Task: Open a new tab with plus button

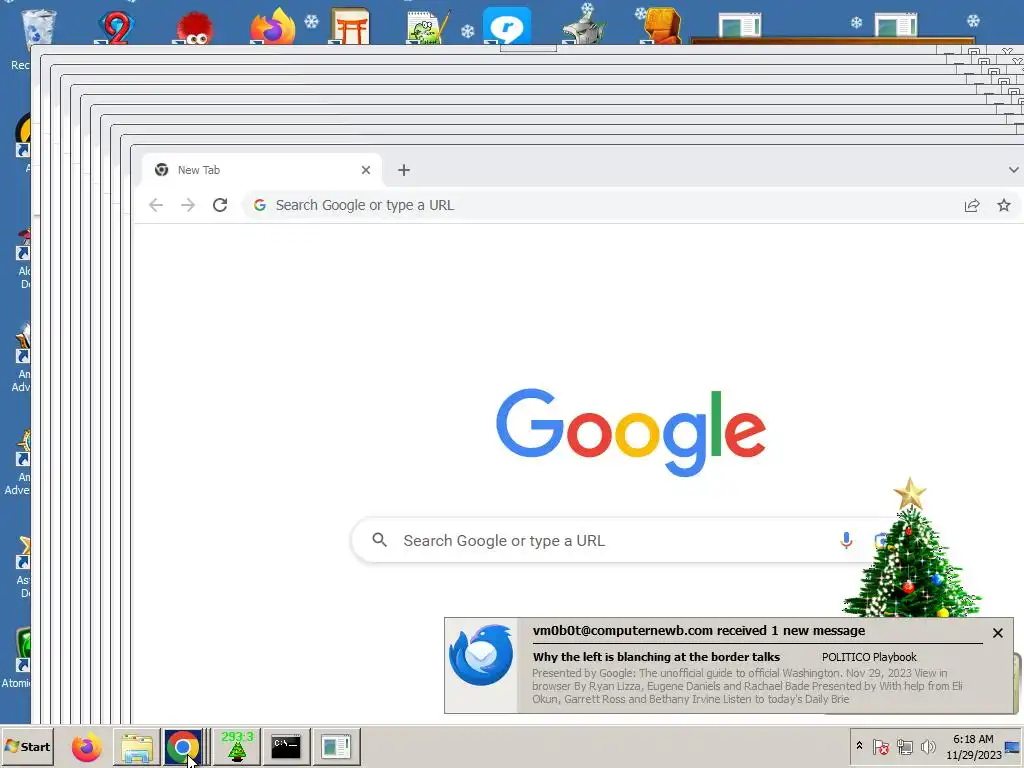Action: [x=404, y=170]
